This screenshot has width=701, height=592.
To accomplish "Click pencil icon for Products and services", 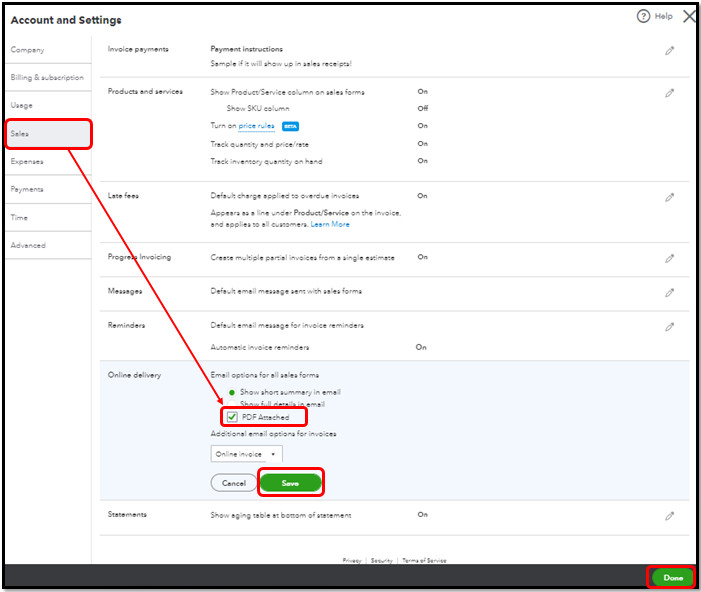I will pyautogui.click(x=669, y=93).
